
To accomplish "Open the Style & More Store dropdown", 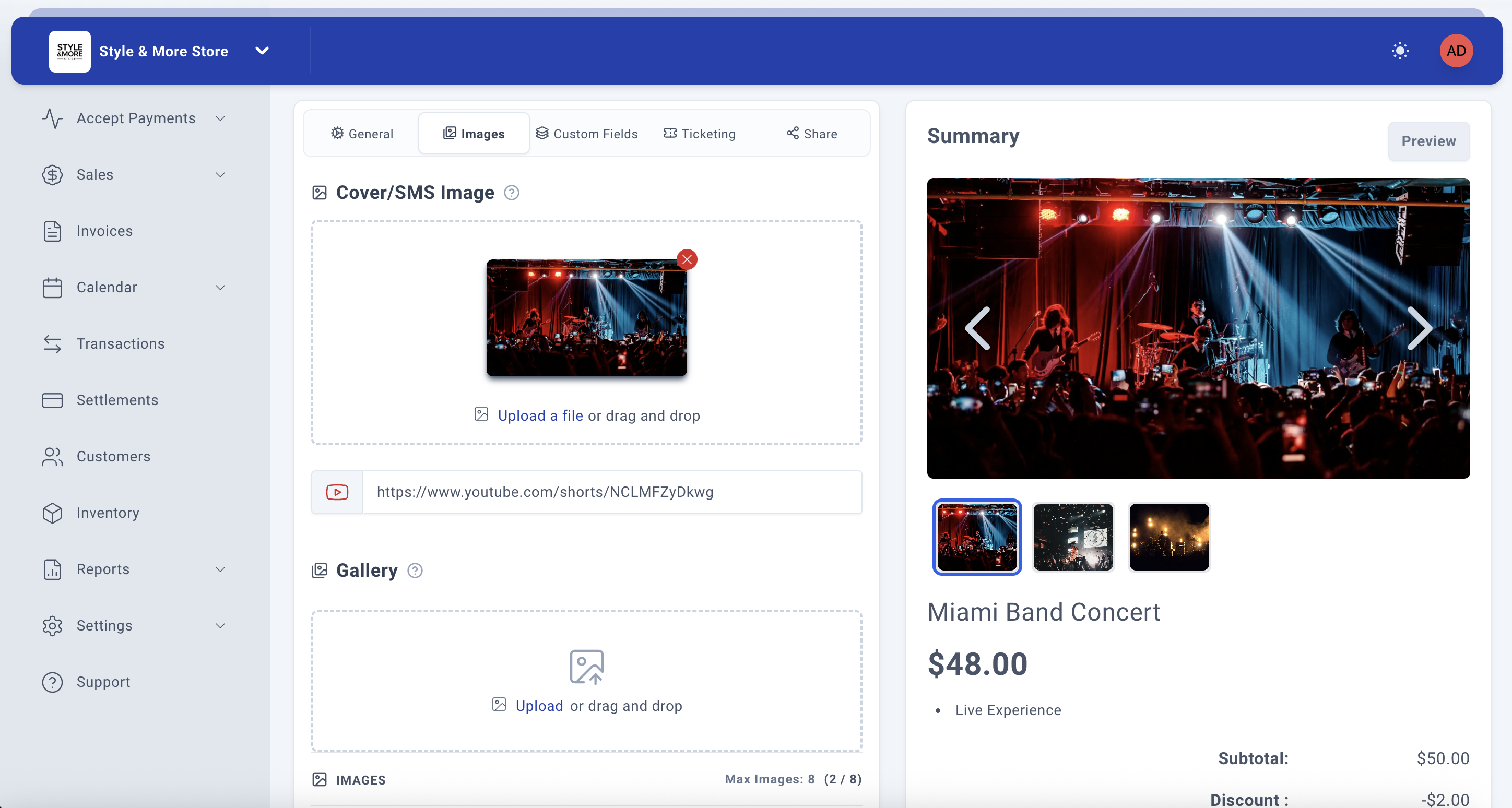I will (262, 51).
